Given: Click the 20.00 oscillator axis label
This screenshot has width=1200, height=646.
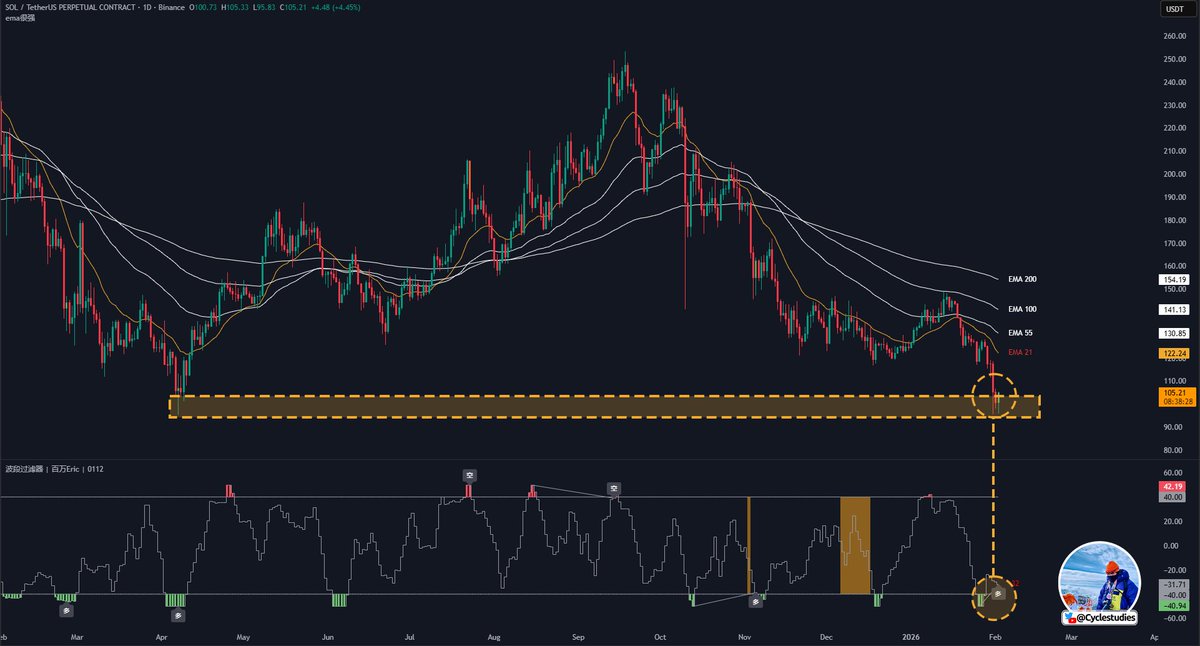Looking at the screenshot, I should pos(1174,522).
